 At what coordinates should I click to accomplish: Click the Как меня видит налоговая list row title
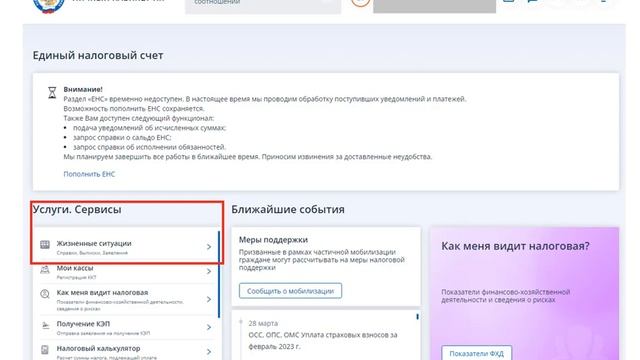tap(102, 293)
